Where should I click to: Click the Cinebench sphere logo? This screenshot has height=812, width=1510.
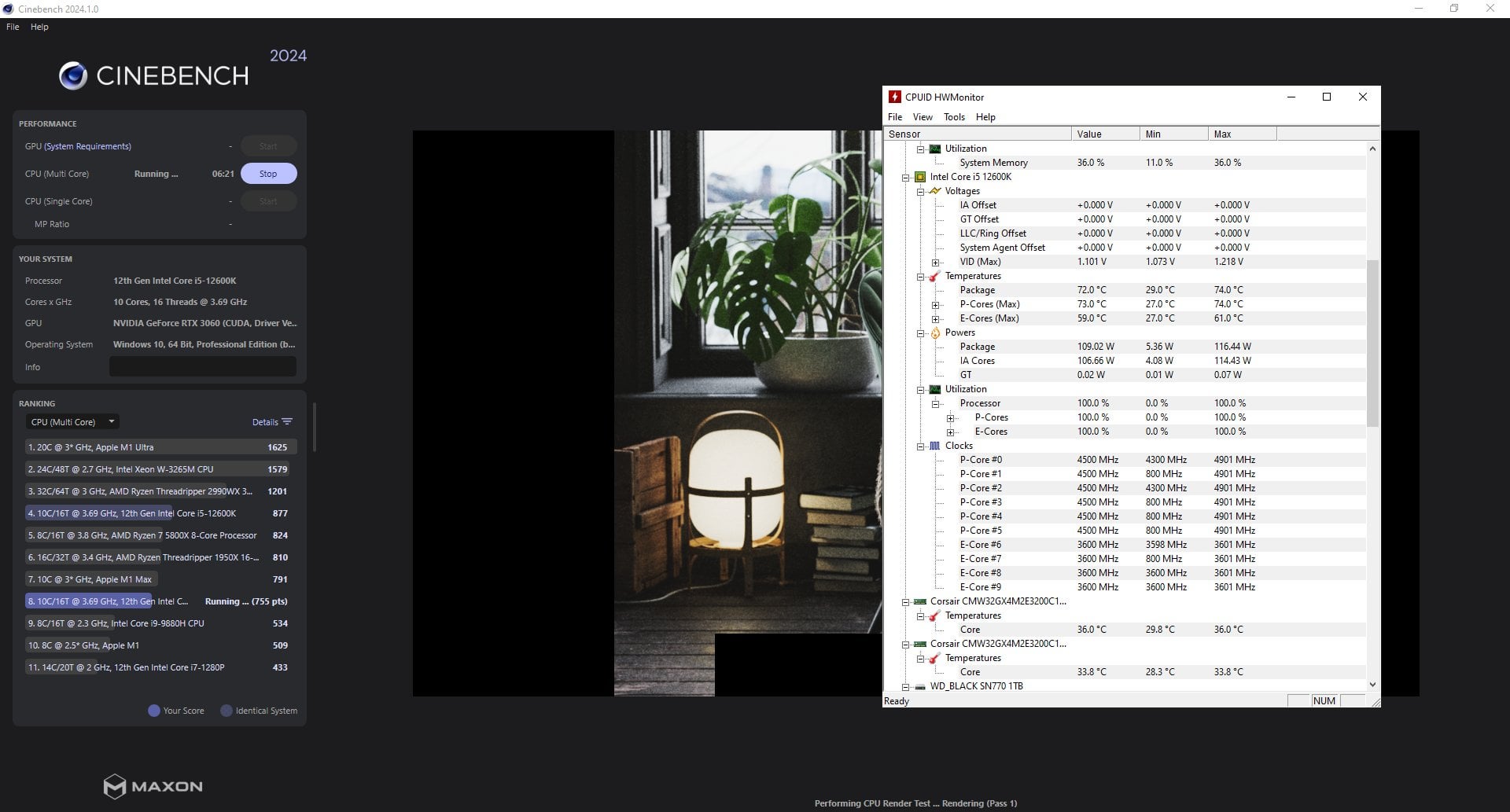[73, 75]
